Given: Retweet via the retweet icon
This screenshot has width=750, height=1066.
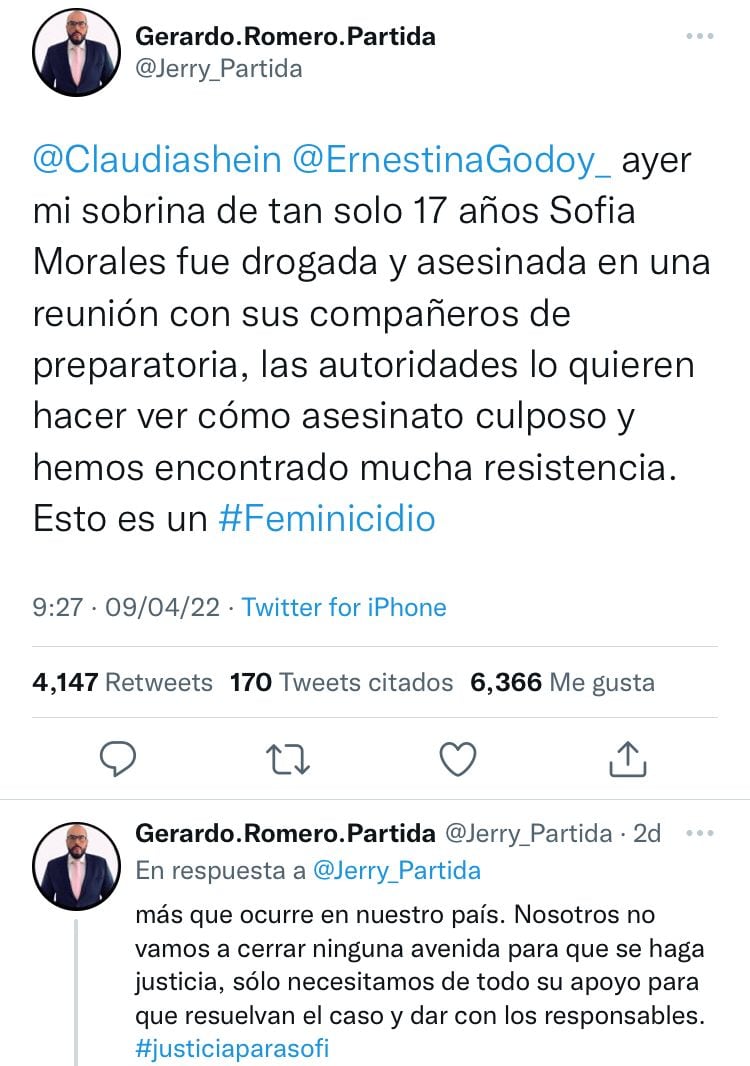Looking at the screenshot, I should point(289,759).
